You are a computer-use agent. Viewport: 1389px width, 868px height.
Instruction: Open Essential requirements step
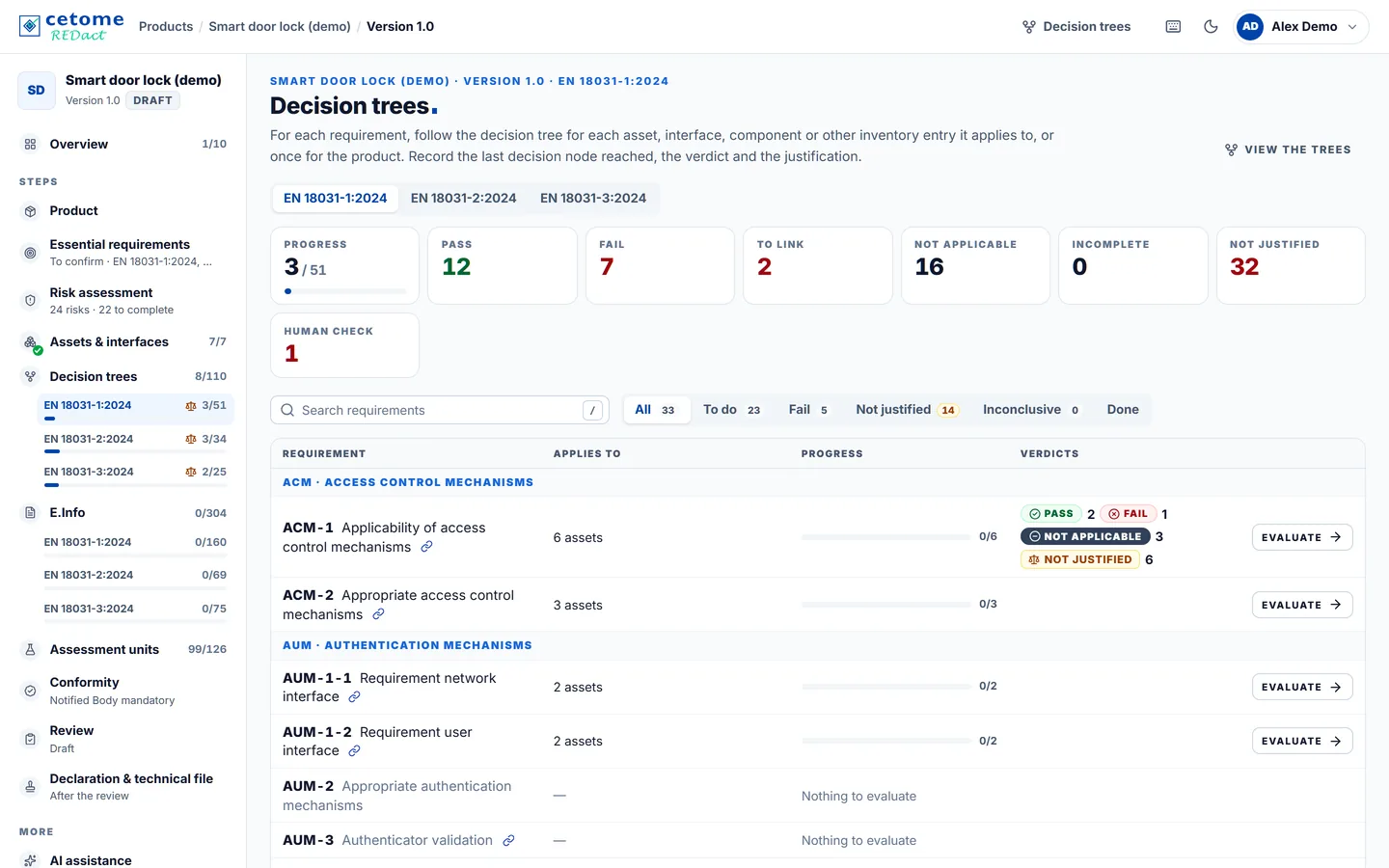(x=123, y=253)
